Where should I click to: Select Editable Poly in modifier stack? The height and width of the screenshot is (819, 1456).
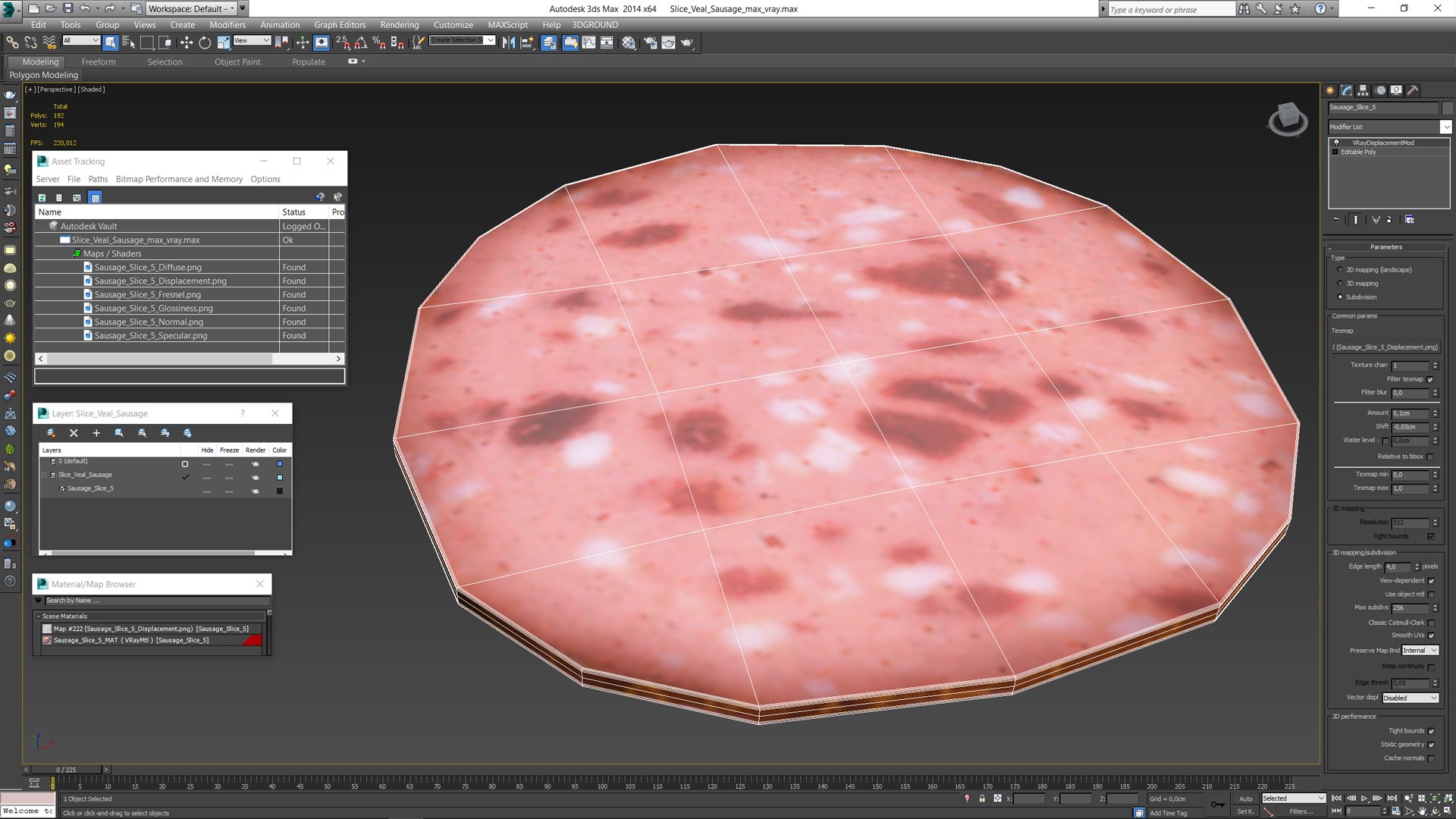[1357, 152]
